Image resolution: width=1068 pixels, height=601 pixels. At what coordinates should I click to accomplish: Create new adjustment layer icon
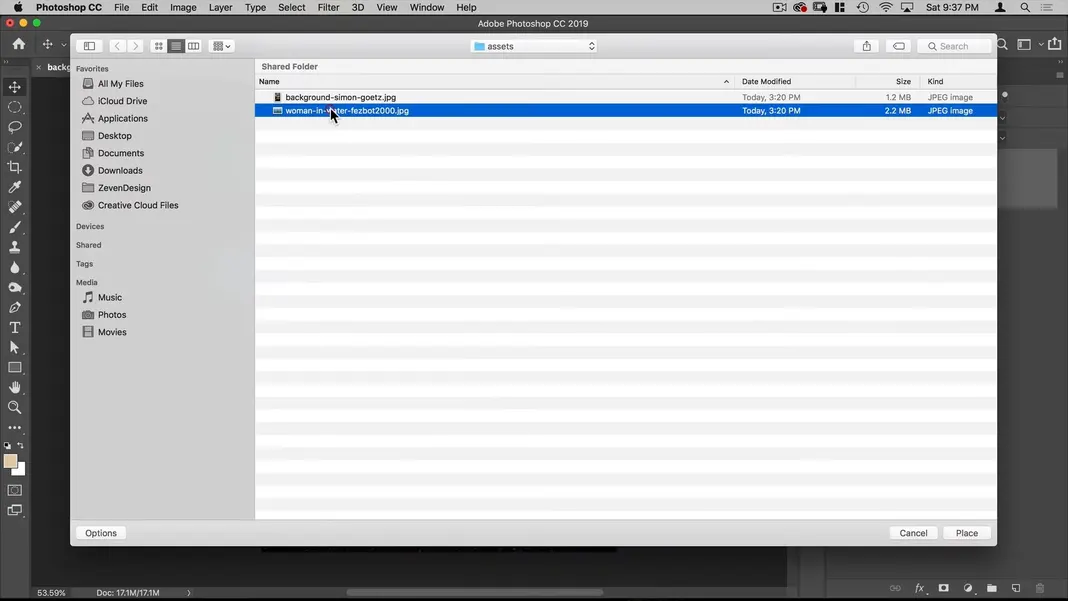[968, 588]
